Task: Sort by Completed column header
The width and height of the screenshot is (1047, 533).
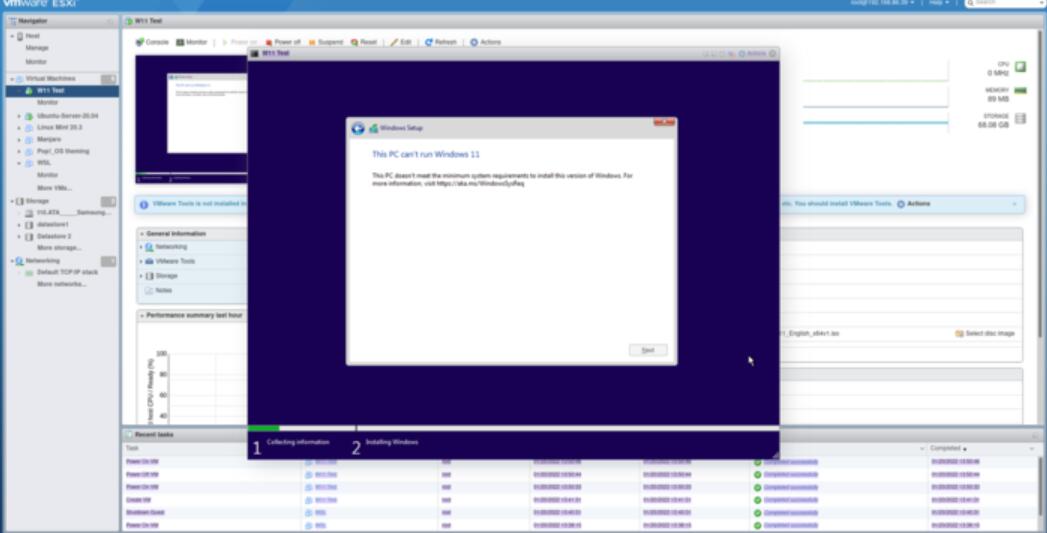Action: pos(948,448)
